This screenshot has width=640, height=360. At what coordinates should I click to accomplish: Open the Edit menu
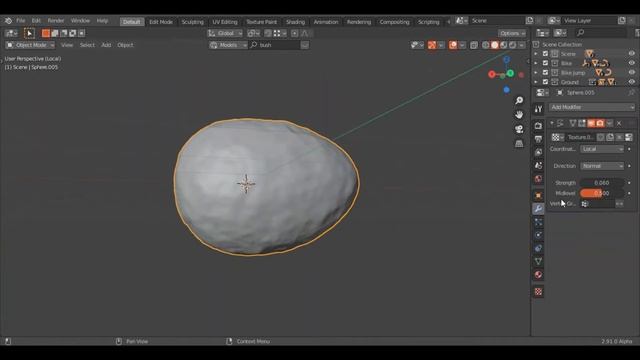(x=36, y=20)
